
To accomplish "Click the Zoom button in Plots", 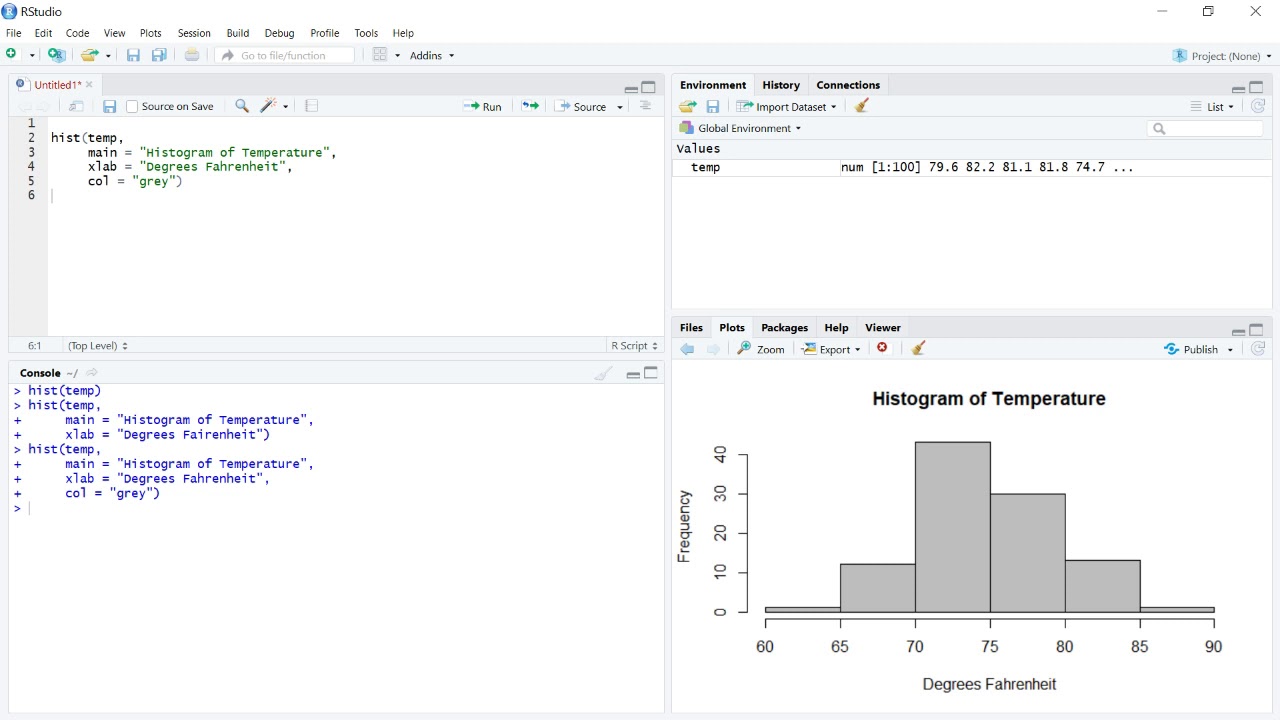I will tap(761, 349).
